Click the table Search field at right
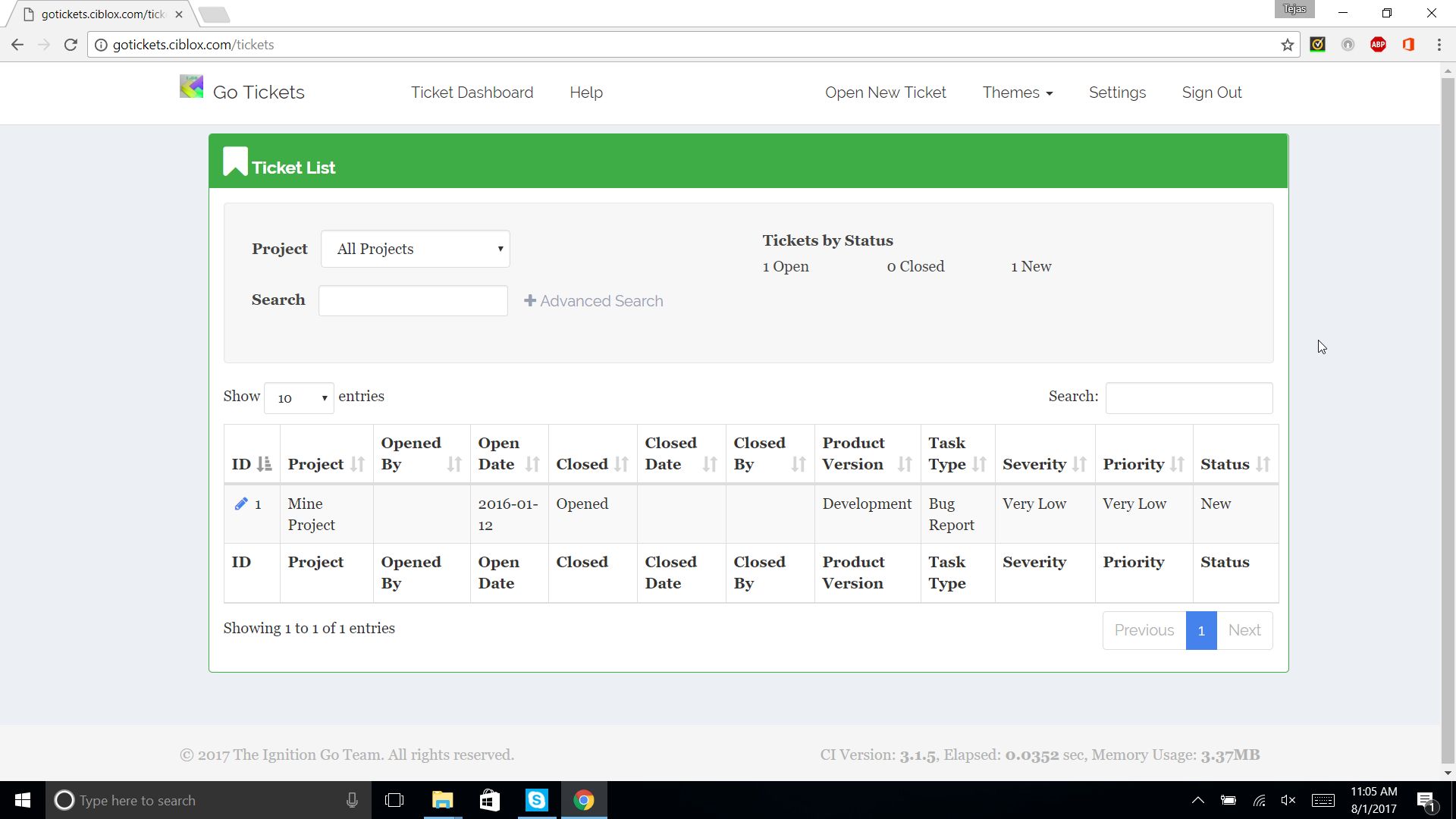1456x819 pixels. (x=1188, y=398)
